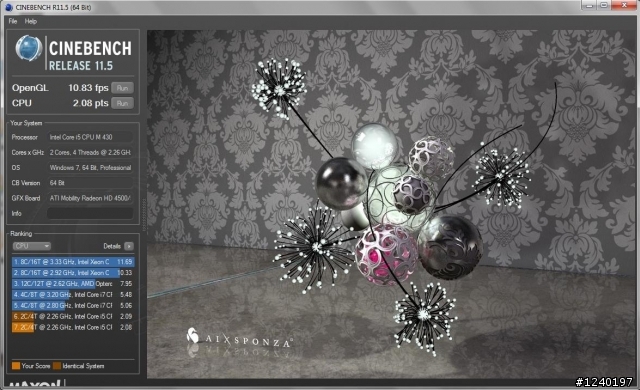Open the File menu
This screenshot has height=390, width=640.
pyautogui.click(x=13, y=21)
